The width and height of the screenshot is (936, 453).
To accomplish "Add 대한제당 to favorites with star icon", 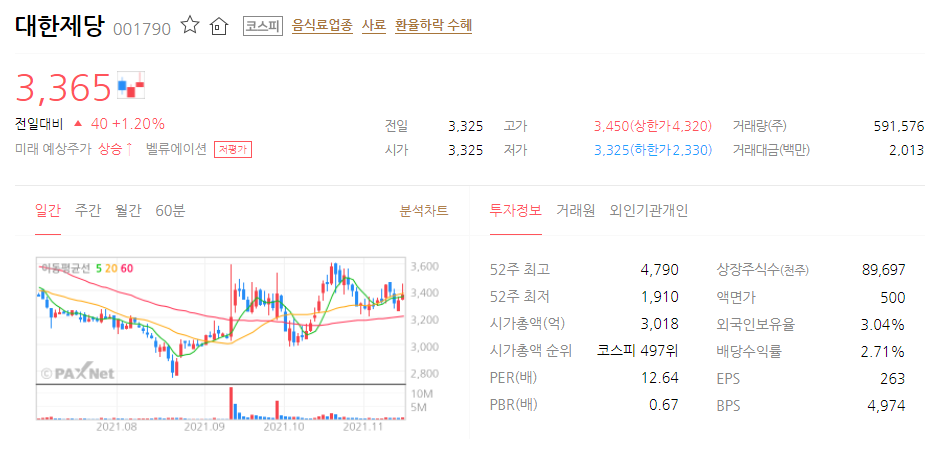I will point(190,25).
